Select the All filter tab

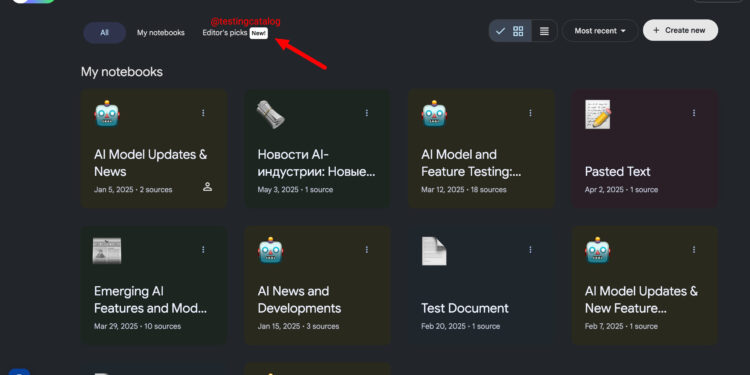tap(104, 33)
